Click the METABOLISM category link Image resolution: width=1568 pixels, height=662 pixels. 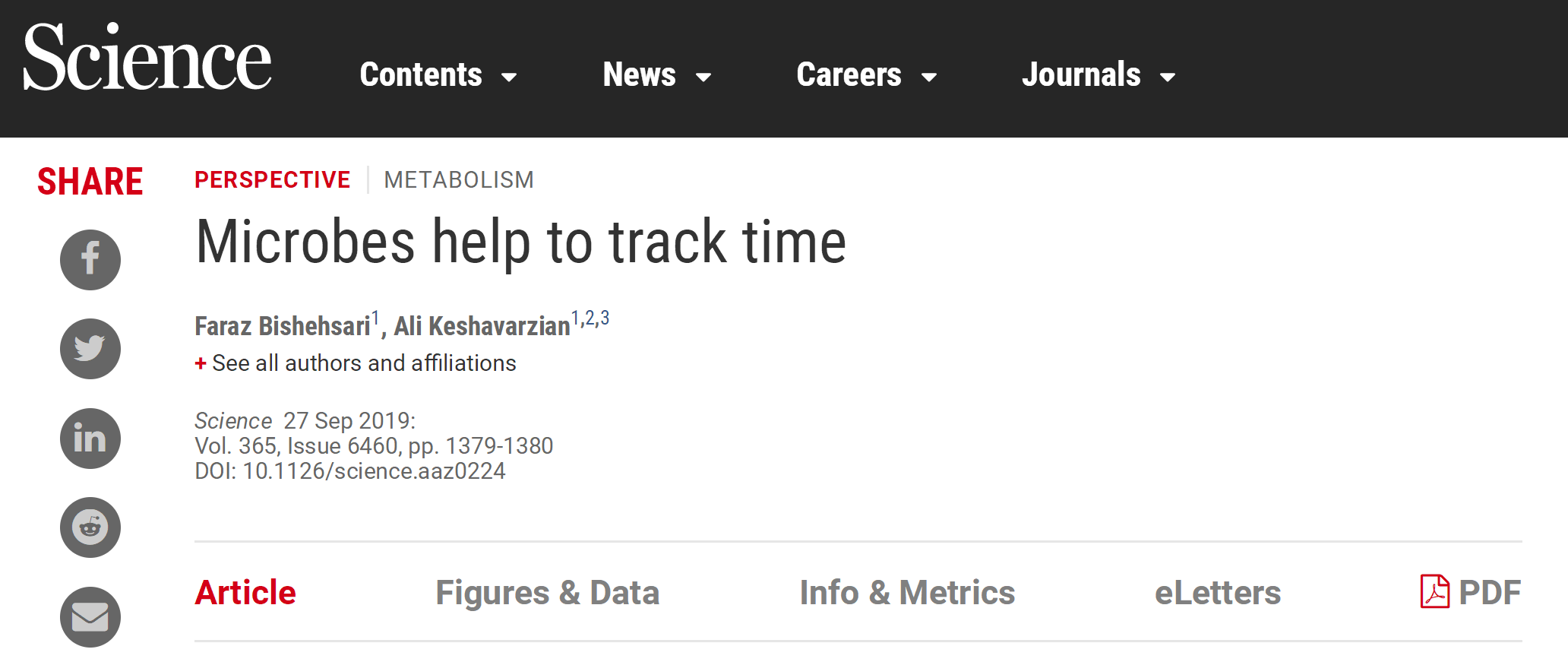(459, 180)
